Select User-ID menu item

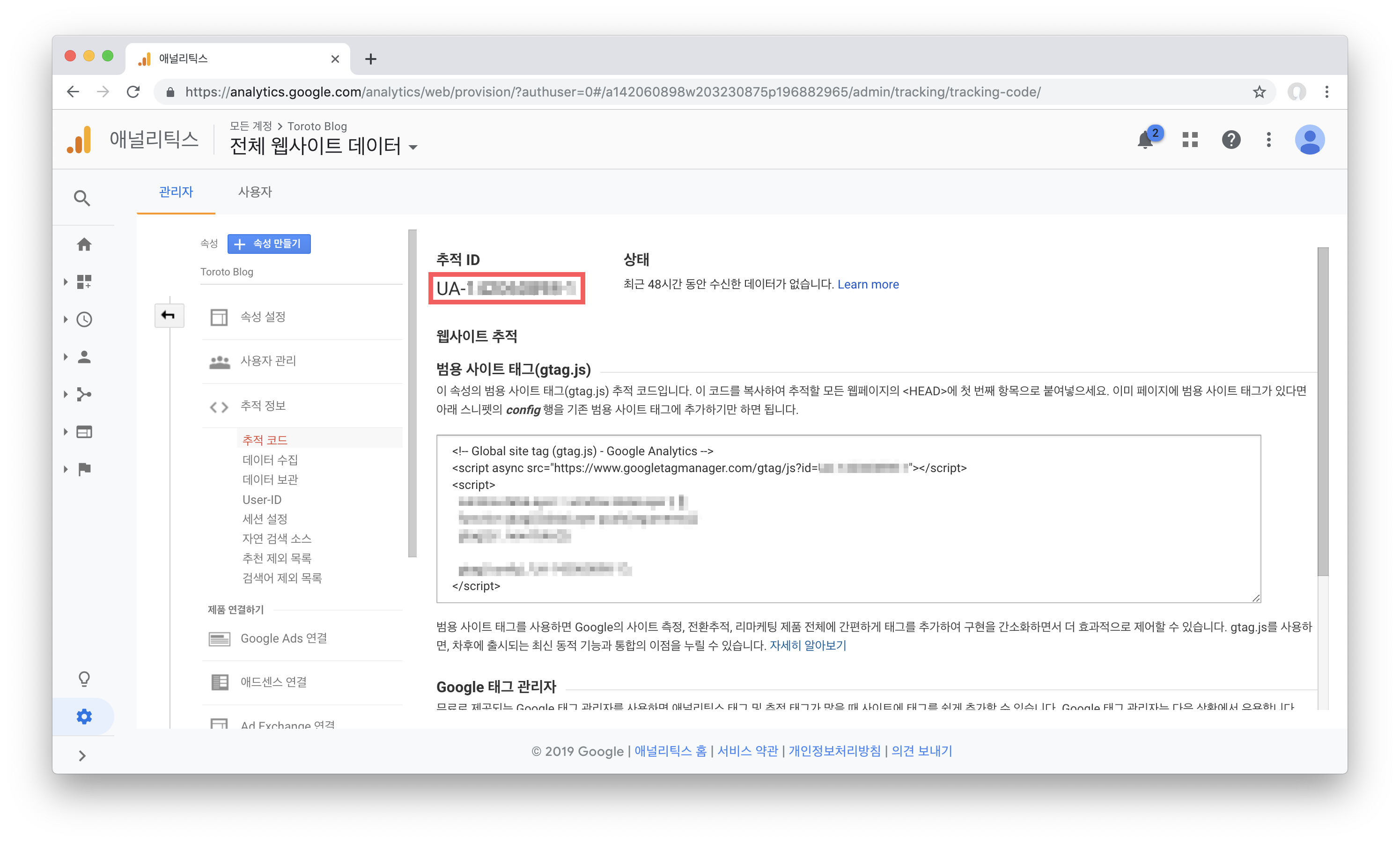(262, 499)
